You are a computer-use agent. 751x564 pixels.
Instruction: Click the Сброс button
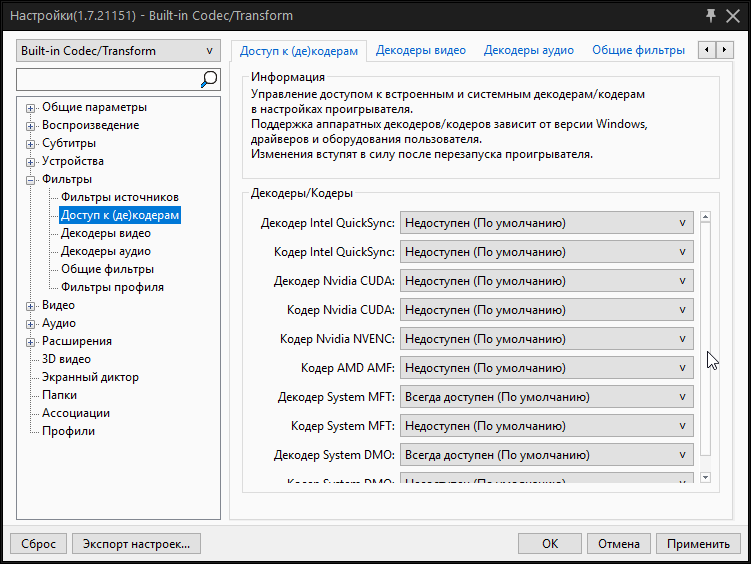pos(38,544)
